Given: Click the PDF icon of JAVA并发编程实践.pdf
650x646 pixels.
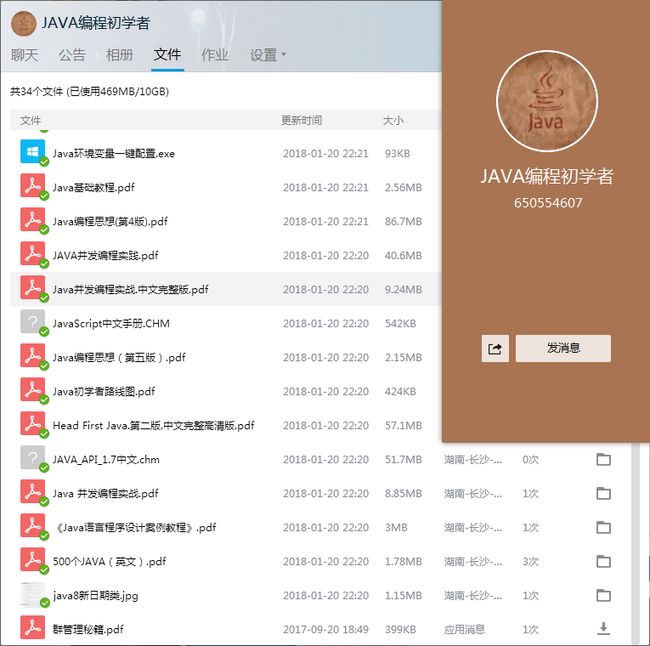Looking at the screenshot, I should pos(32,254).
